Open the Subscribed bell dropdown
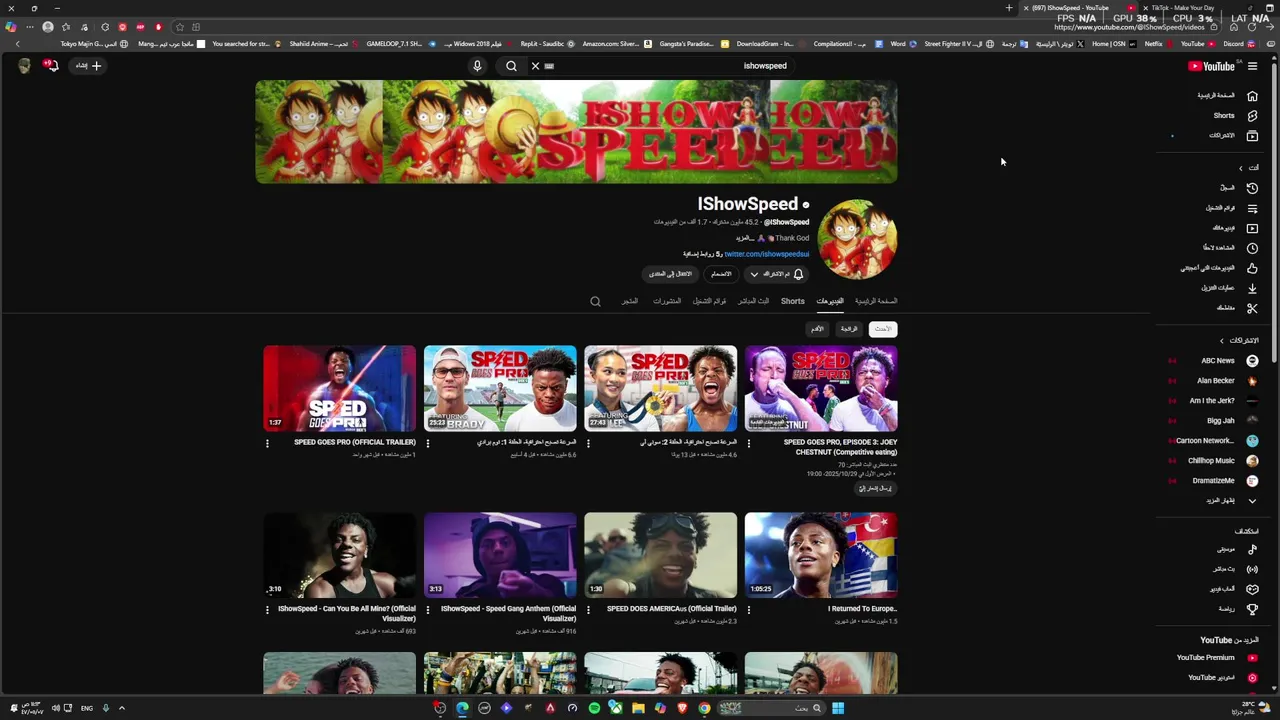Viewport: 1280px width, 720px height. pyautogui.click(x=777, y=274)
